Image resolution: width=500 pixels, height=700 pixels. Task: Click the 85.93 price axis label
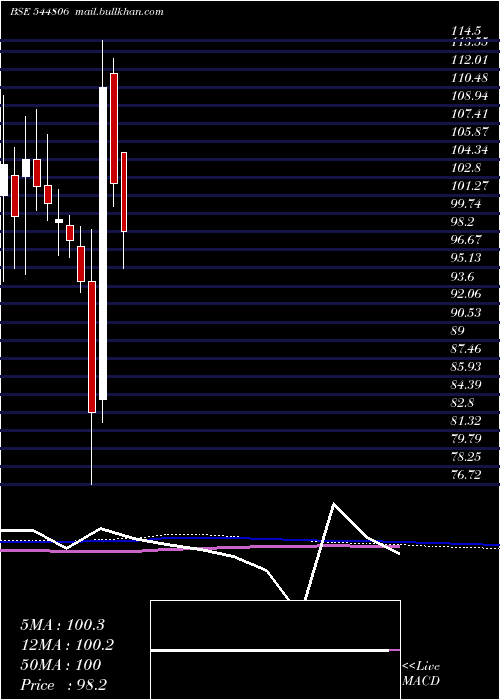pyautogui.click(x=466, y=367)
